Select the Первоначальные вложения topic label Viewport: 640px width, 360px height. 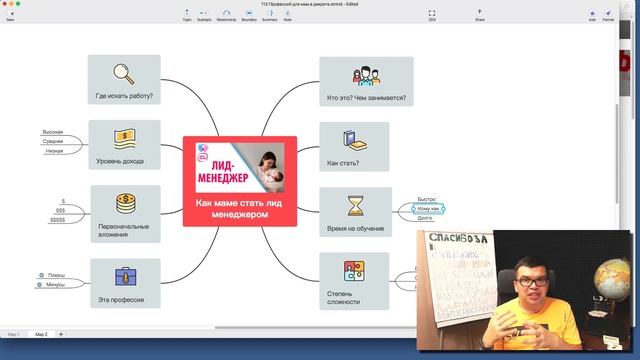pyautogui.click(x=123, y=230)
